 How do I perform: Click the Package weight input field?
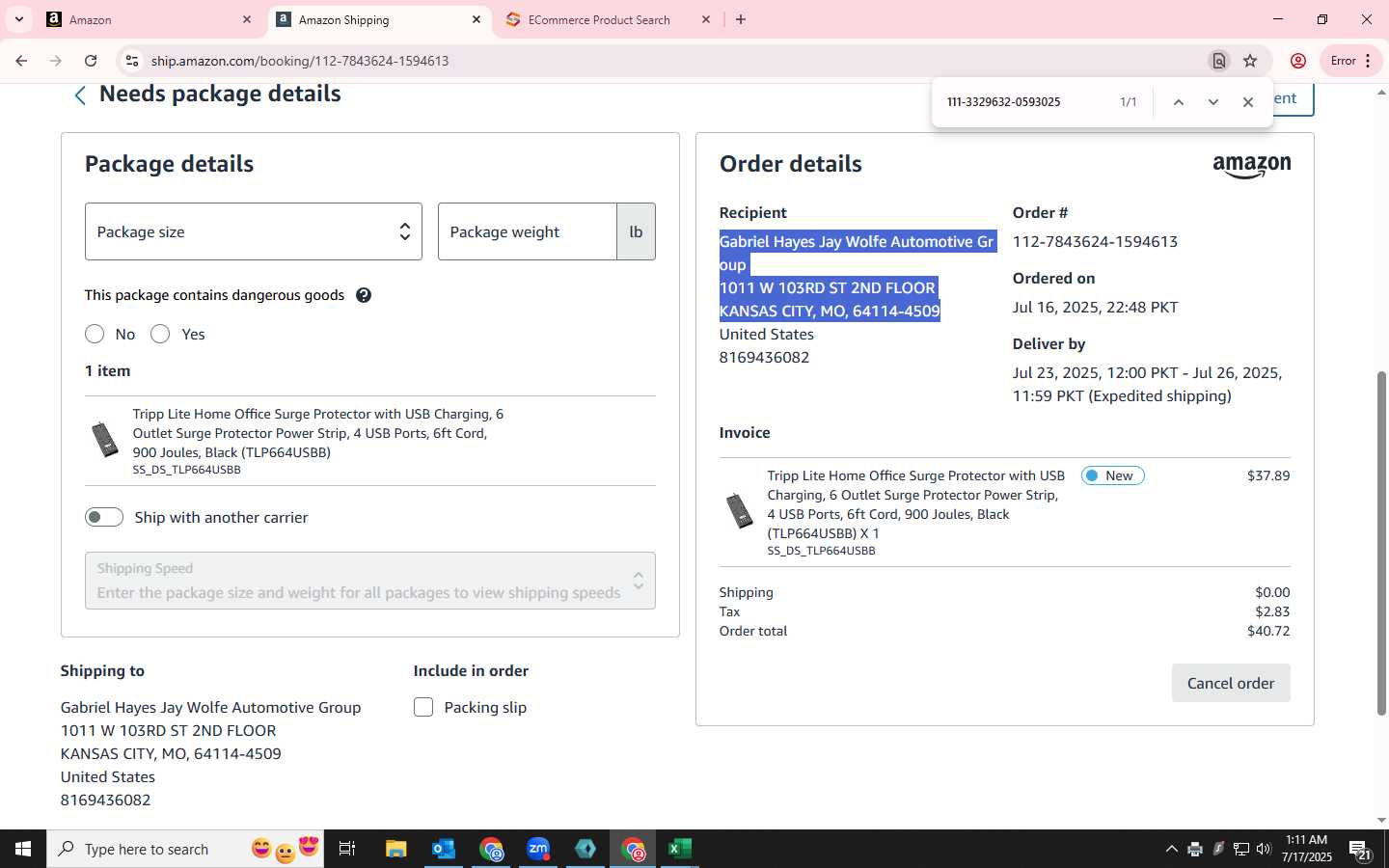pyautogui.click(x=528, y=231)
